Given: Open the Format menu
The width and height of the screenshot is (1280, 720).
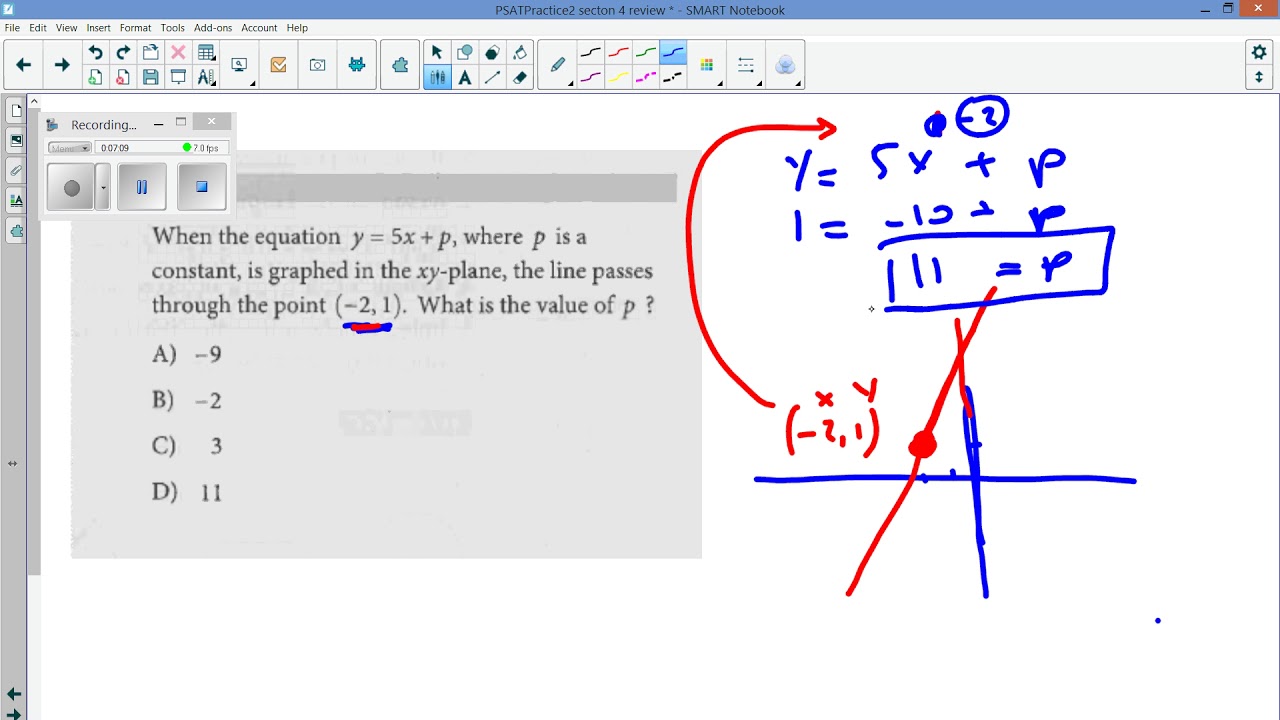Looking at the screenshot, I should point(136,28).
